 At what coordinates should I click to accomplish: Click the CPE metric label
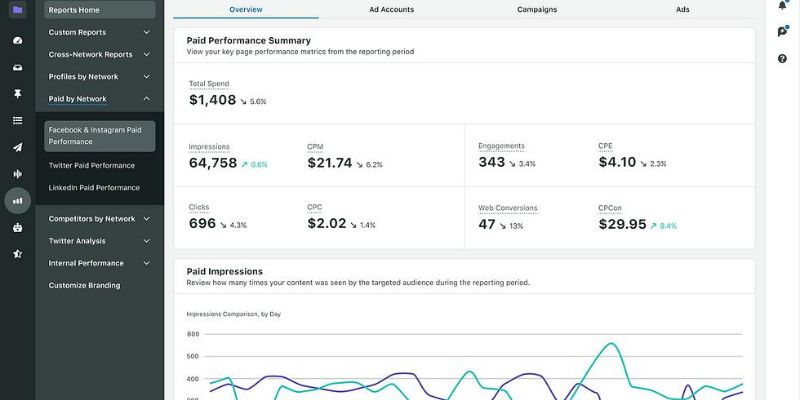coord(606,146)
